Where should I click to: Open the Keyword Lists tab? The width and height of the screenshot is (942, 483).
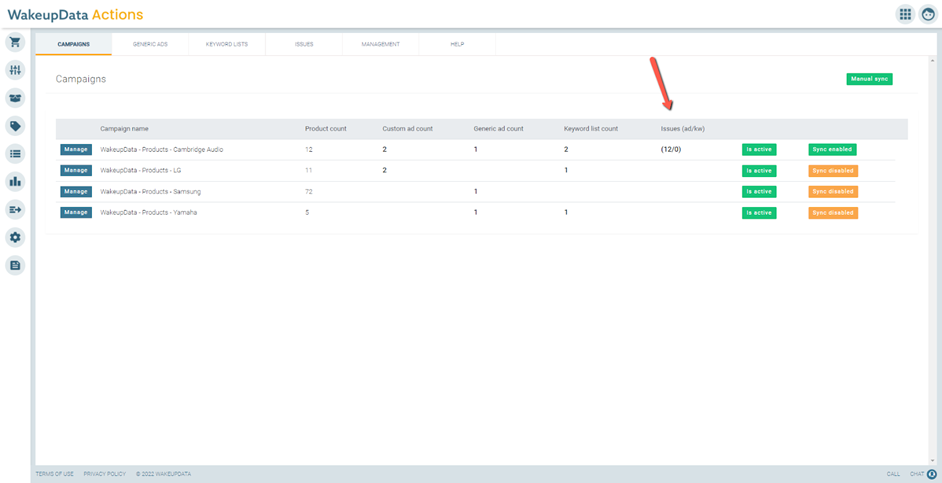(226, 44)
